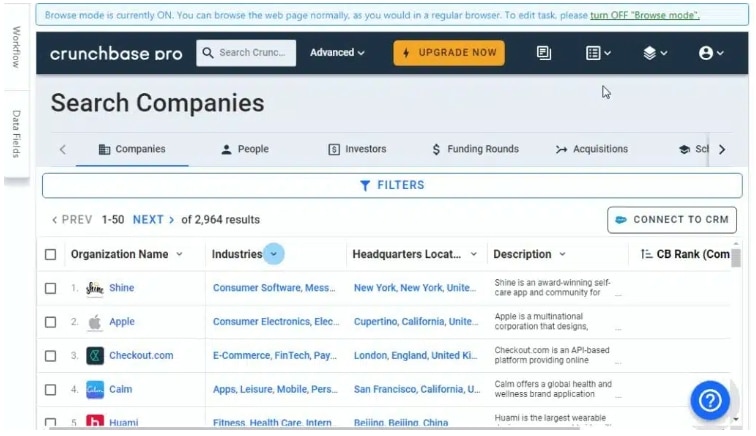Select the checkbox next to Calm

point(50,390)
